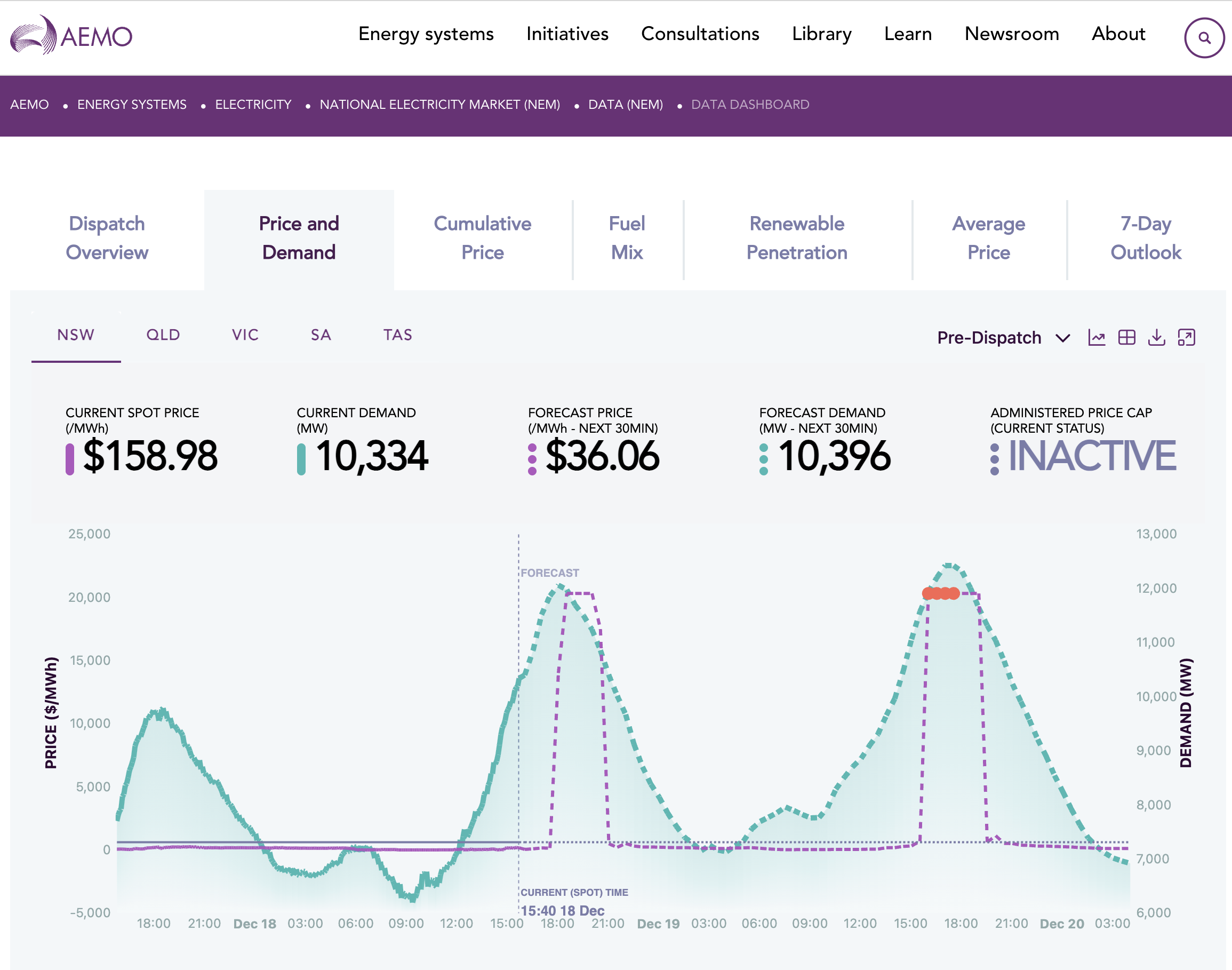Switch to chart view icon
The image size is (1232, 970).
tap(1097, 337)
